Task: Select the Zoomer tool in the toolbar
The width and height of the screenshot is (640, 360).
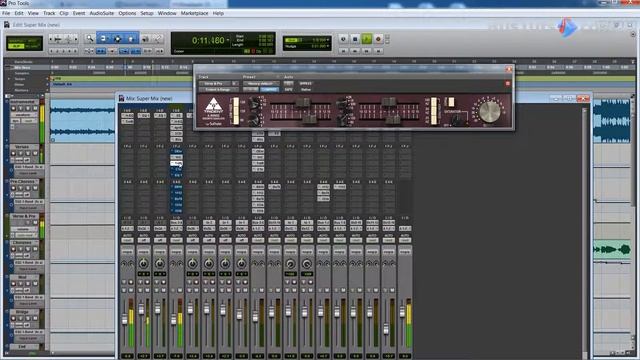Action: coord(90,39)
